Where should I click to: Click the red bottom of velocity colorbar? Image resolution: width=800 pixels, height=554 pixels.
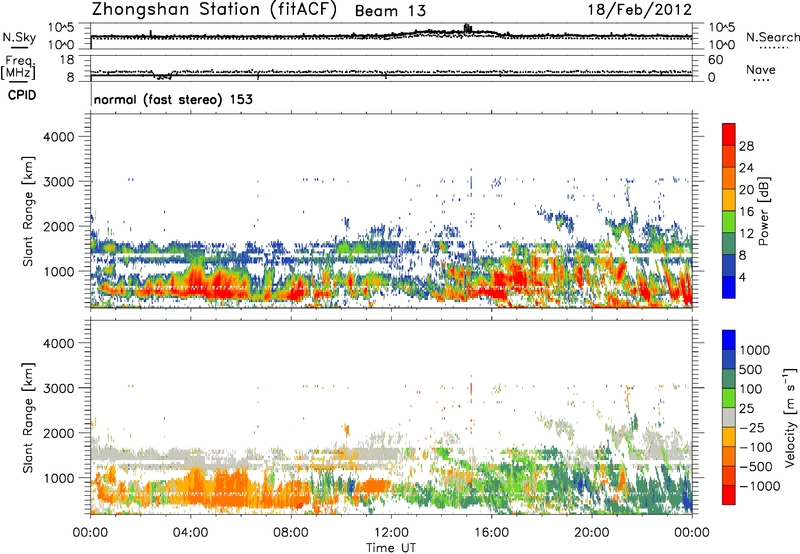[x=729, y=495]
